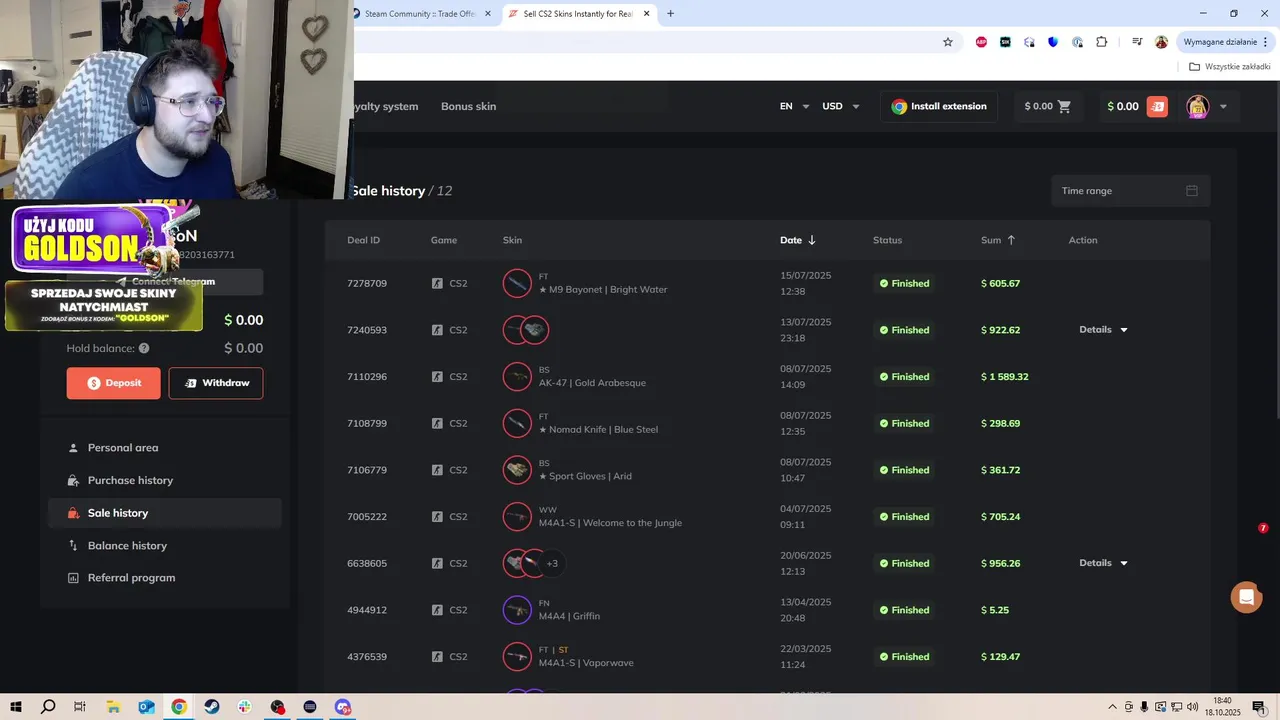The image size is (1280, 720).
Task: Open the ABP Adblock Plus extension
Action: click(x=981, y=42)
